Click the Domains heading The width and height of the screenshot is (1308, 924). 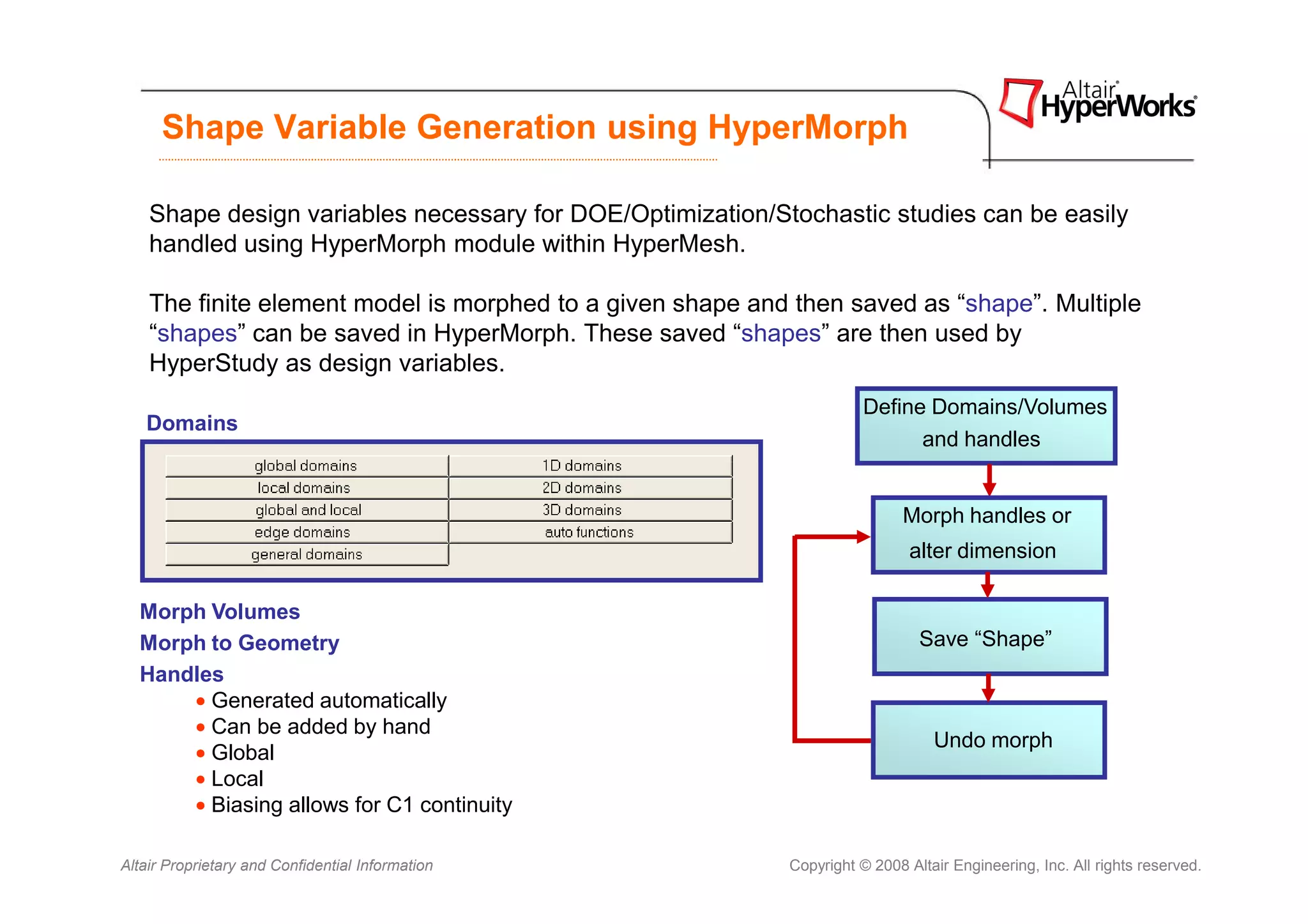(192, 423)
